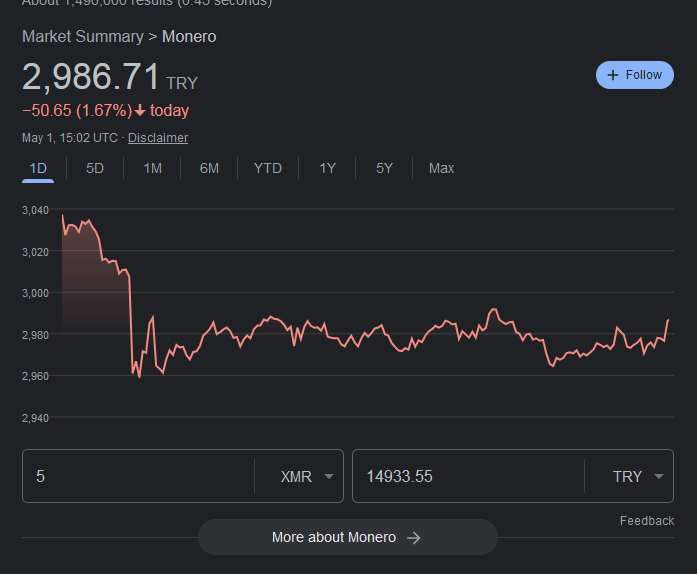This screenshot has height=574, width=697.
Task: Click the 3,040 axis label
Action: coord(36,210)
